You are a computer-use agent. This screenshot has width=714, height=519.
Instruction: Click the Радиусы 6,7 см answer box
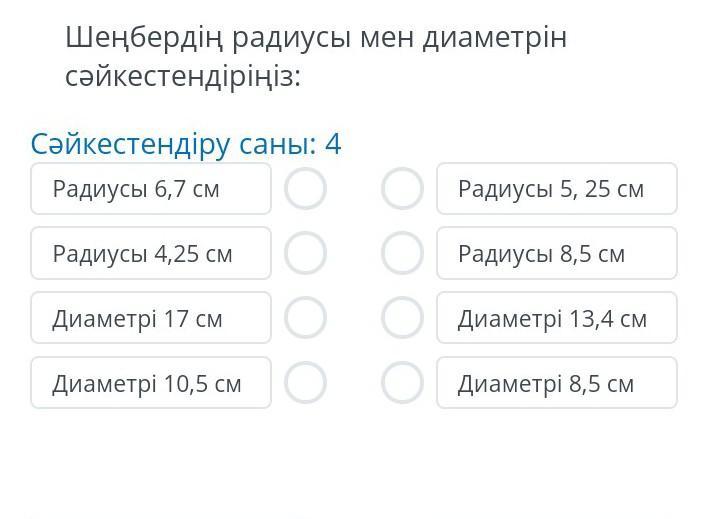[151, 188]
